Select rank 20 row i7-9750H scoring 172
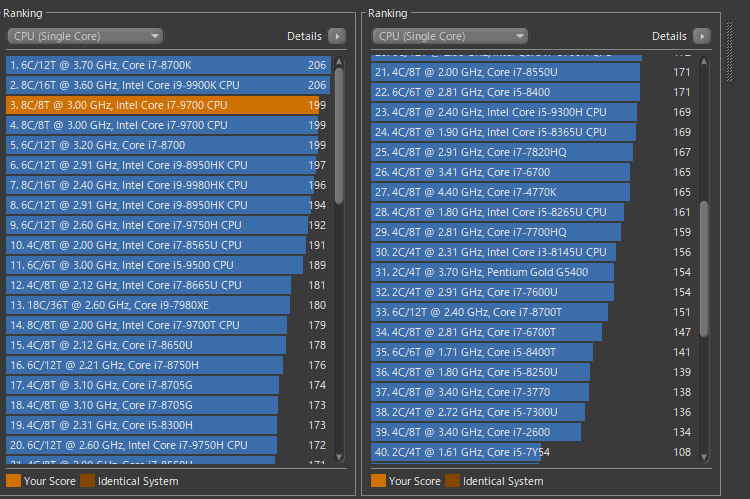750x499 pixels. coord(168,445)
